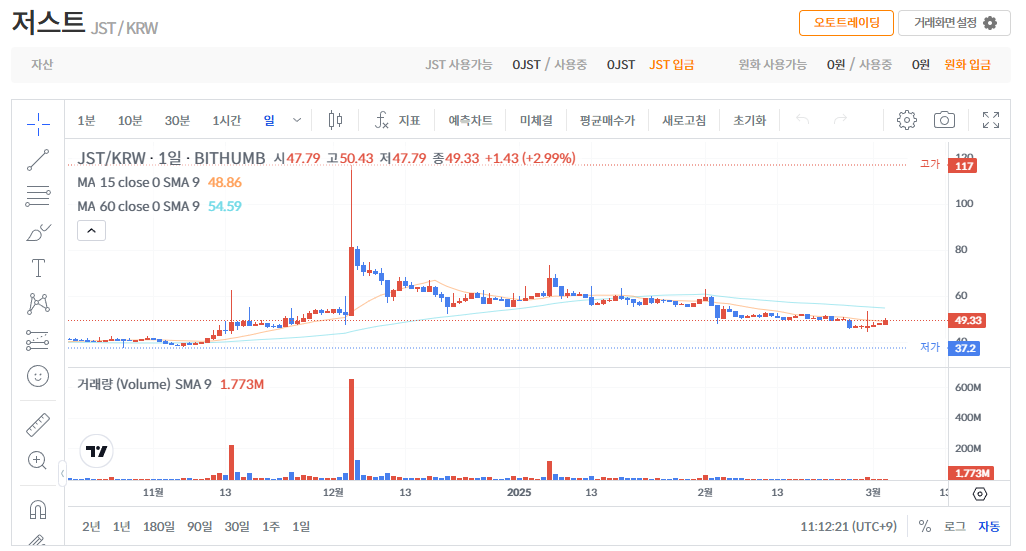
Task: Switch to 1시간 interval
Action: click(226, 120)
